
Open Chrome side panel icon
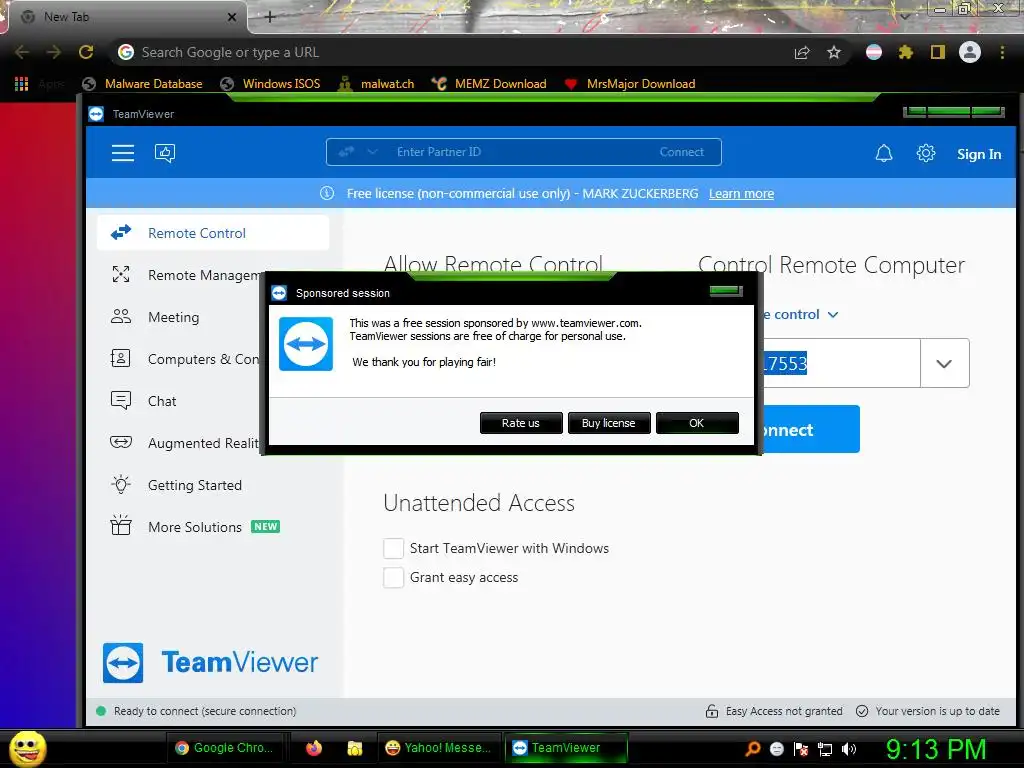[x=938, y=52]
